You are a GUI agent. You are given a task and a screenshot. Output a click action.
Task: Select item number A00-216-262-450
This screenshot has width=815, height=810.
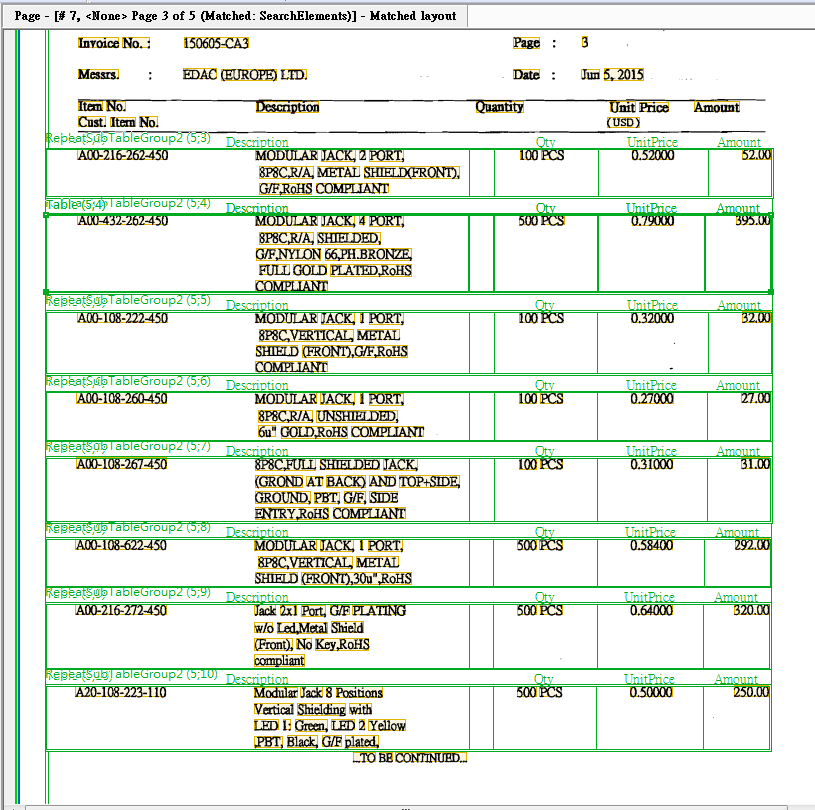[123, 155]
